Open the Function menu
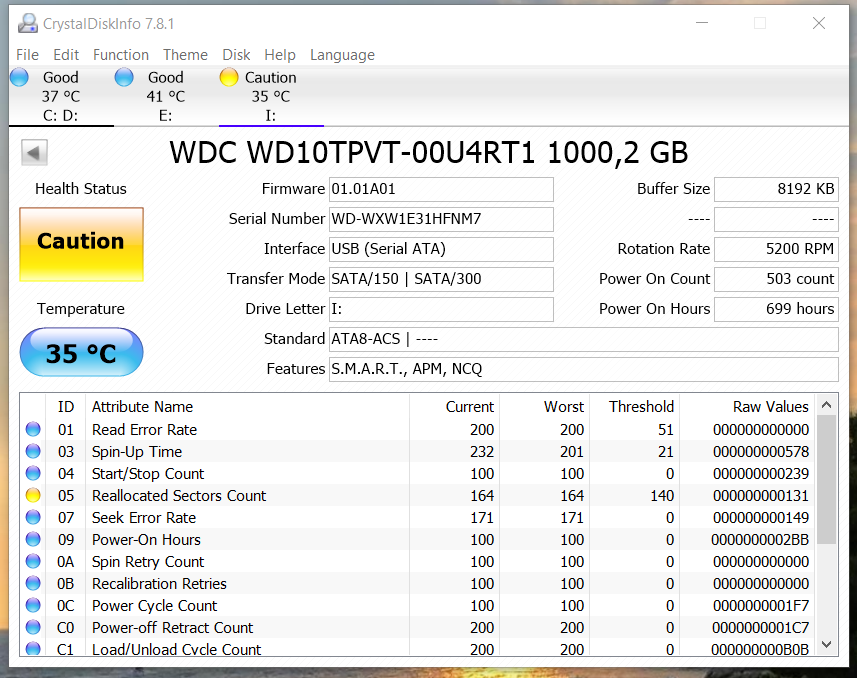The height and width of the screenshot is (678, 857). tap(121, 55)
